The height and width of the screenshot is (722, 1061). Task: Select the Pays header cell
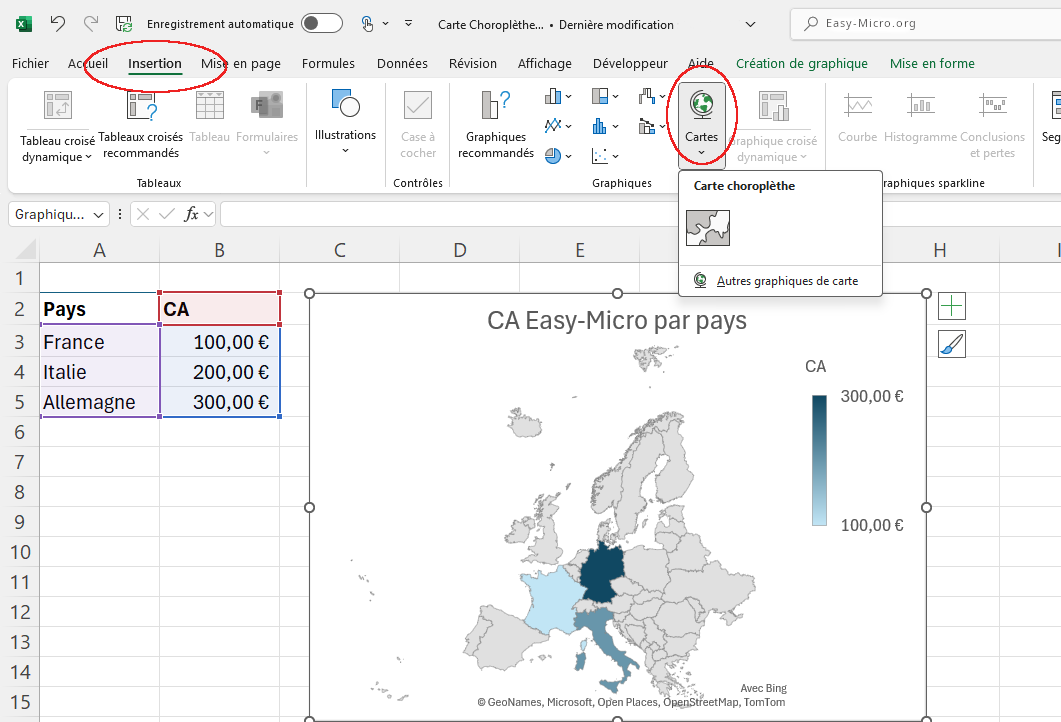click(x=99, y=309)
